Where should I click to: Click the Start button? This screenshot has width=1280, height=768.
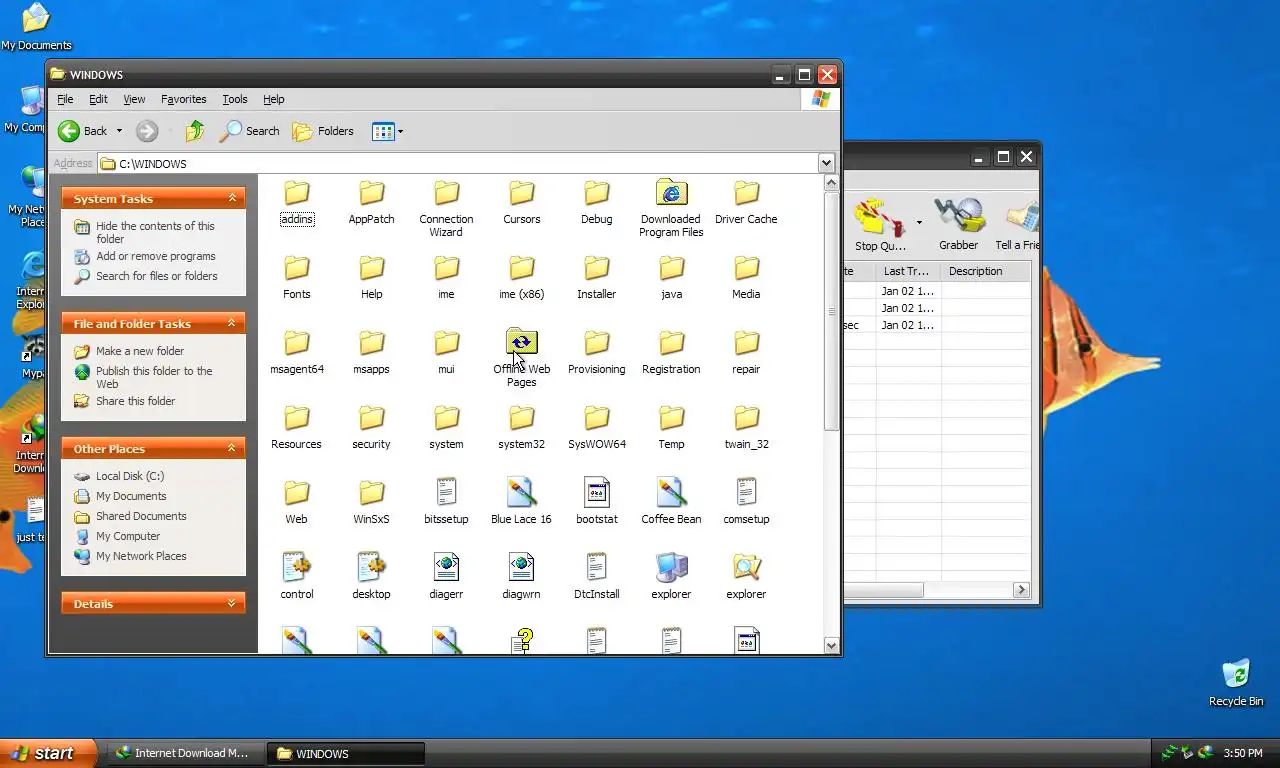pos(47,753)
